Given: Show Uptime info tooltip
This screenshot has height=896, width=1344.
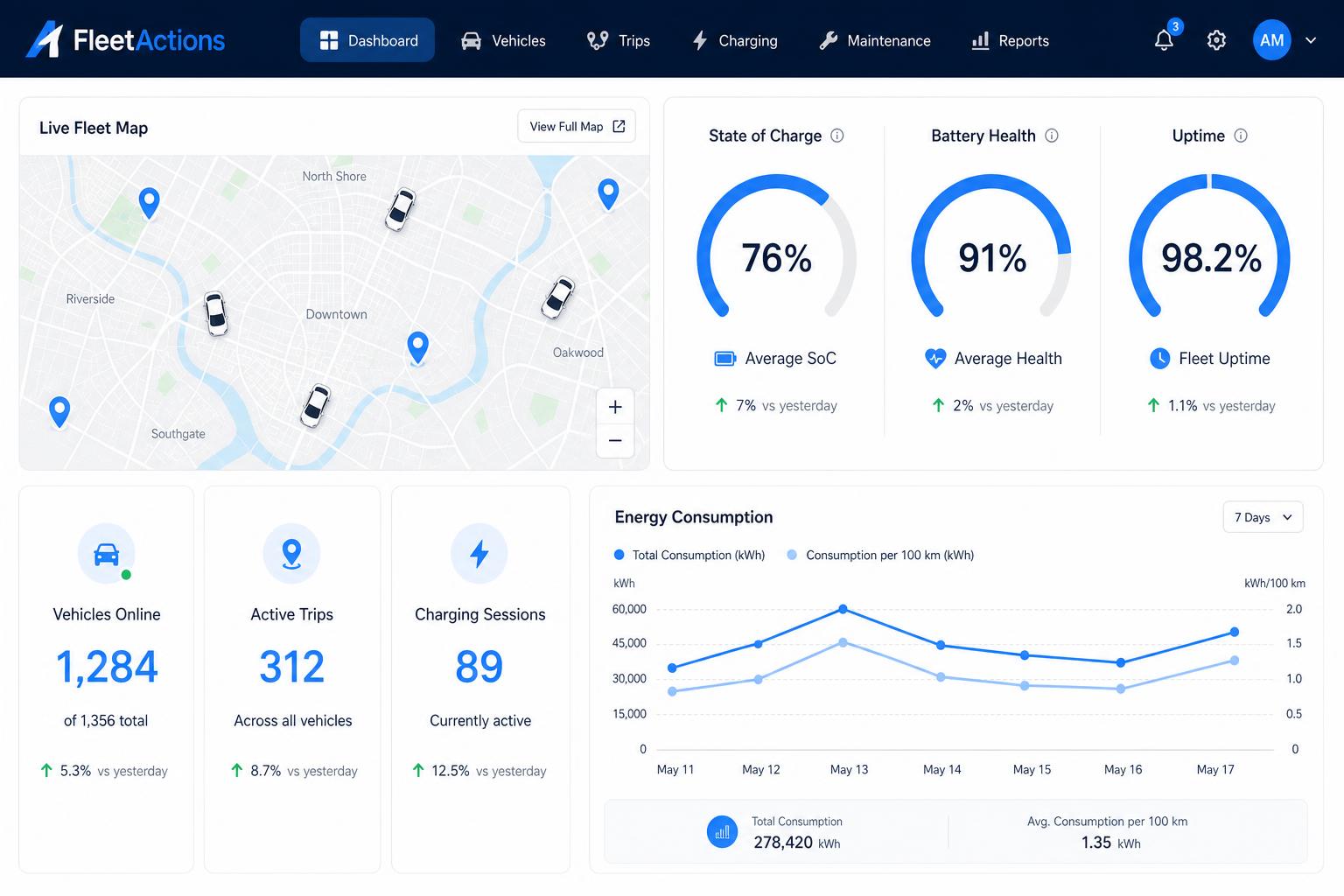Looking at the screenshot, I should point(1241,136).
